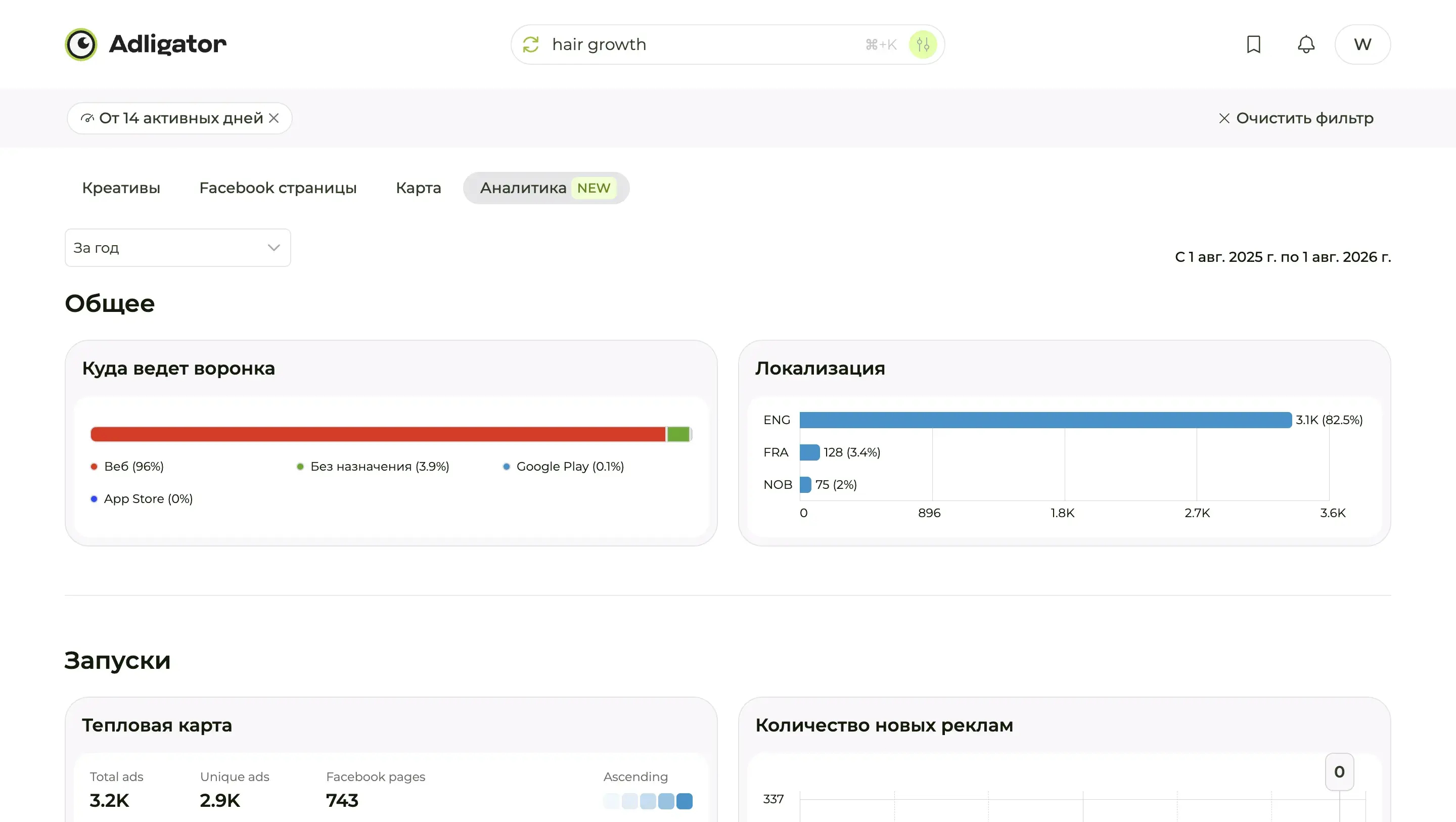1456x822 pixels.
Task: Click the 'Ascending' heatmap legend label
Action: click(x=635, y=777)
